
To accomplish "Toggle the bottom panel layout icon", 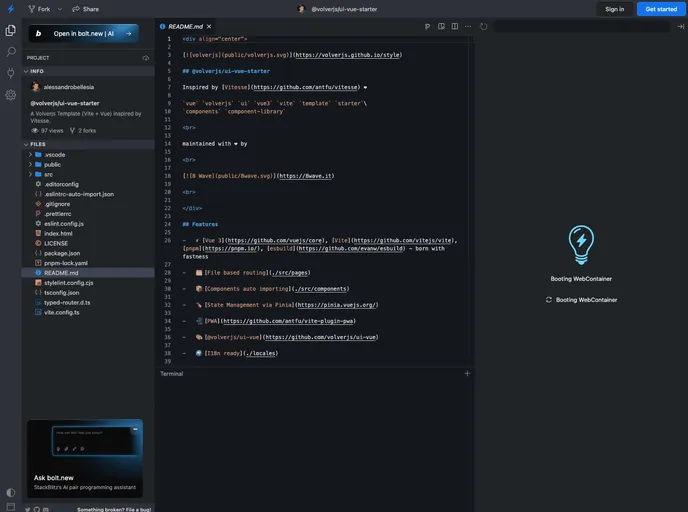I will tap(11, 507).
